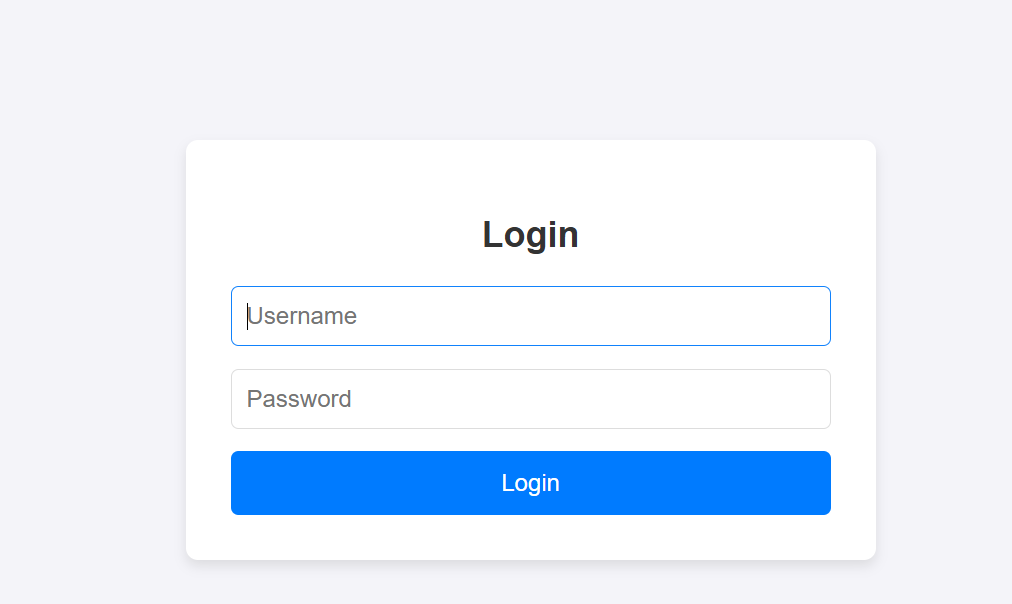
Task: Click inside the Password placeholder text
Action: [300, 399]
